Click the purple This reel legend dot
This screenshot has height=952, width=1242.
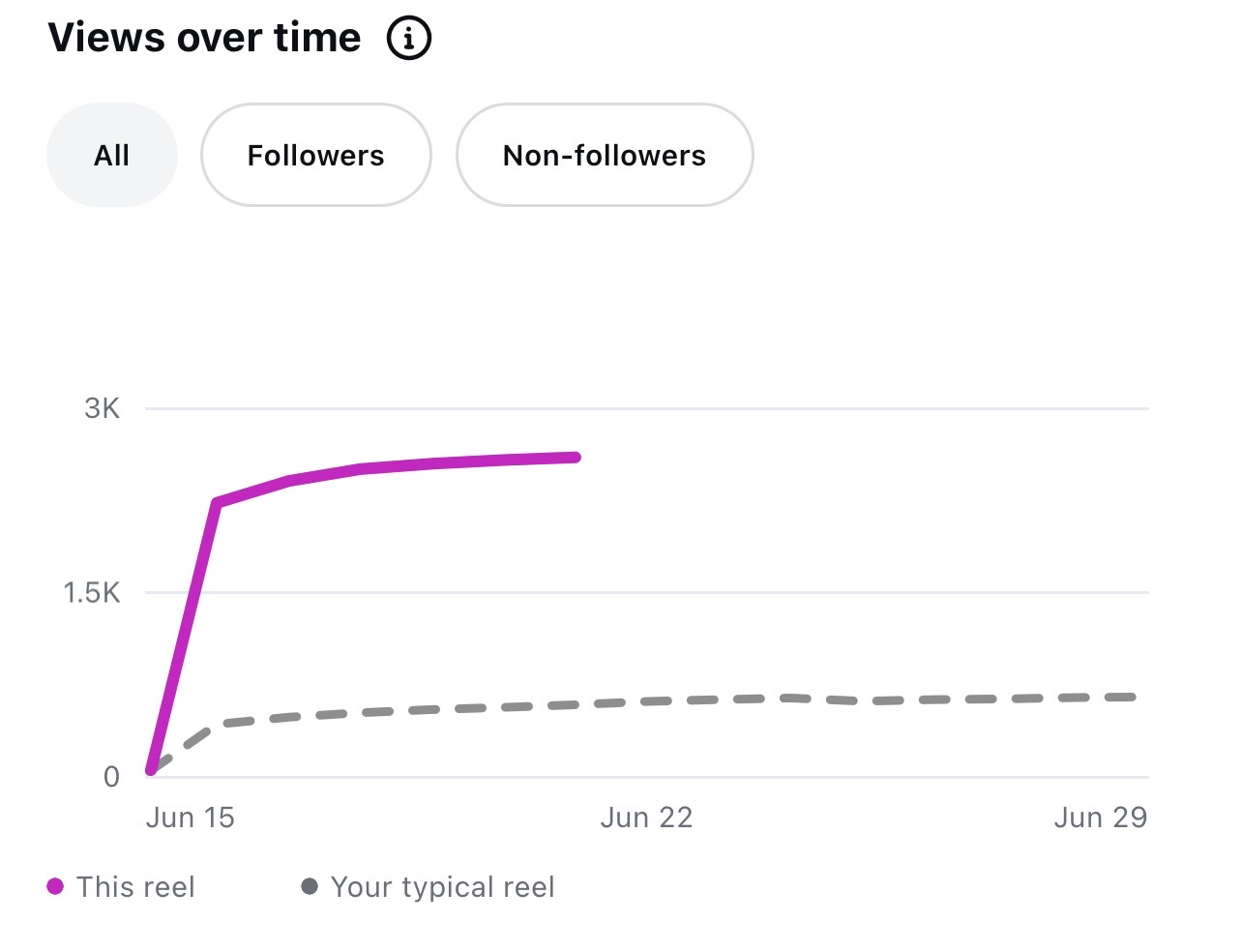(55, 886)
